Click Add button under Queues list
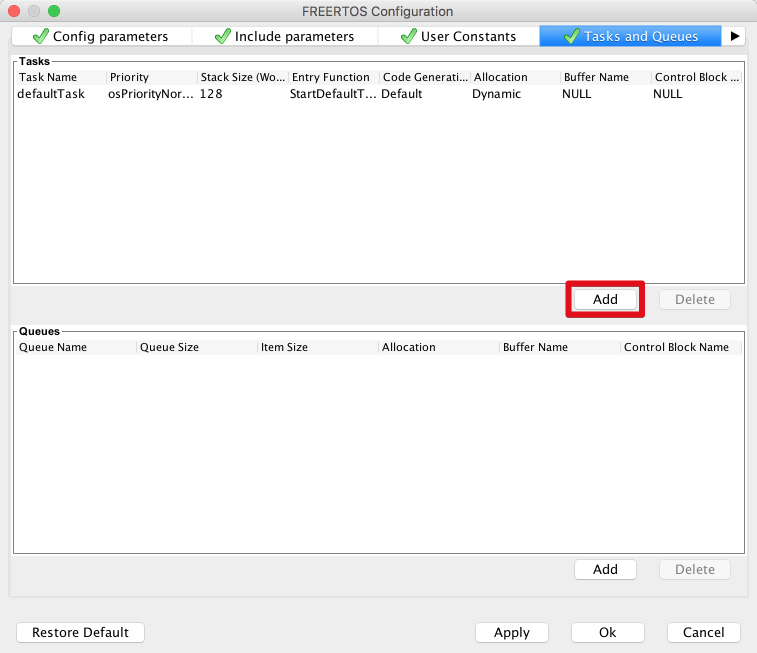 tap(605, 570)
